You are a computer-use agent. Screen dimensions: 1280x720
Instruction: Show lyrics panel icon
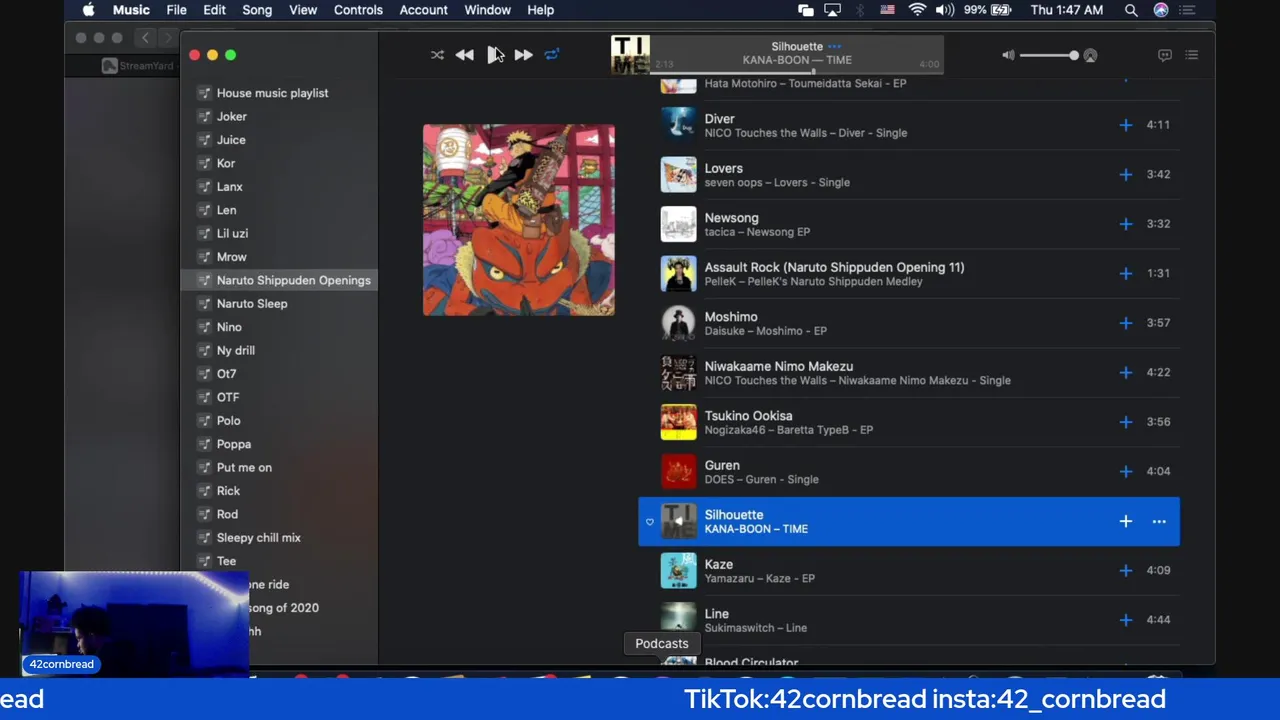pos(1164,55)
